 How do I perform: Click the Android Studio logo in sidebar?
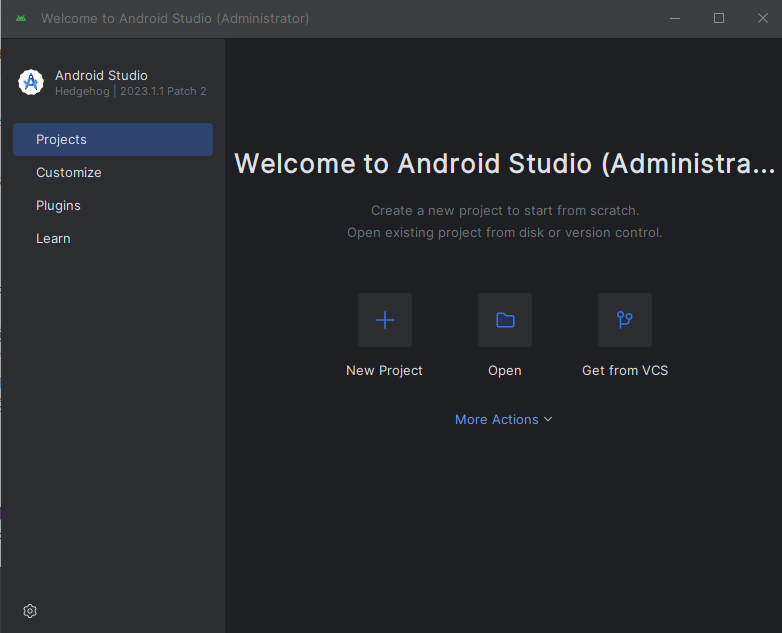coord(31,82)
